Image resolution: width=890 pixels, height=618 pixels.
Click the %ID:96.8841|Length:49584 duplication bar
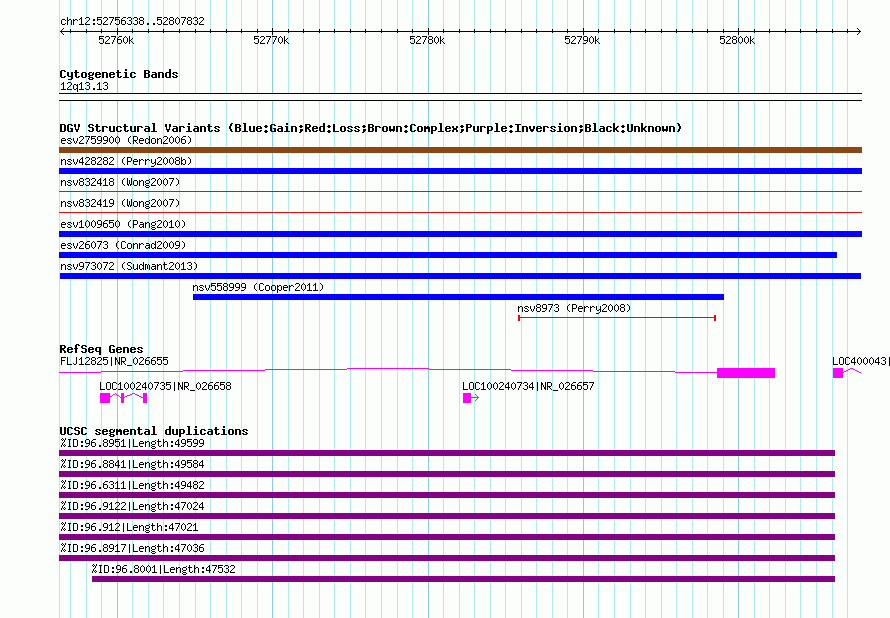[447, 474]
